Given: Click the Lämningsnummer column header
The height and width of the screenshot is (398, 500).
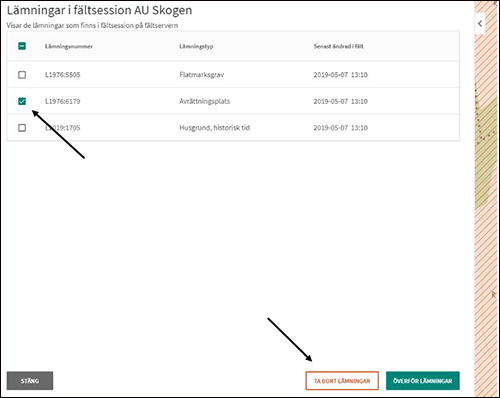Looking at the screenshot, I should coord(69,46).
